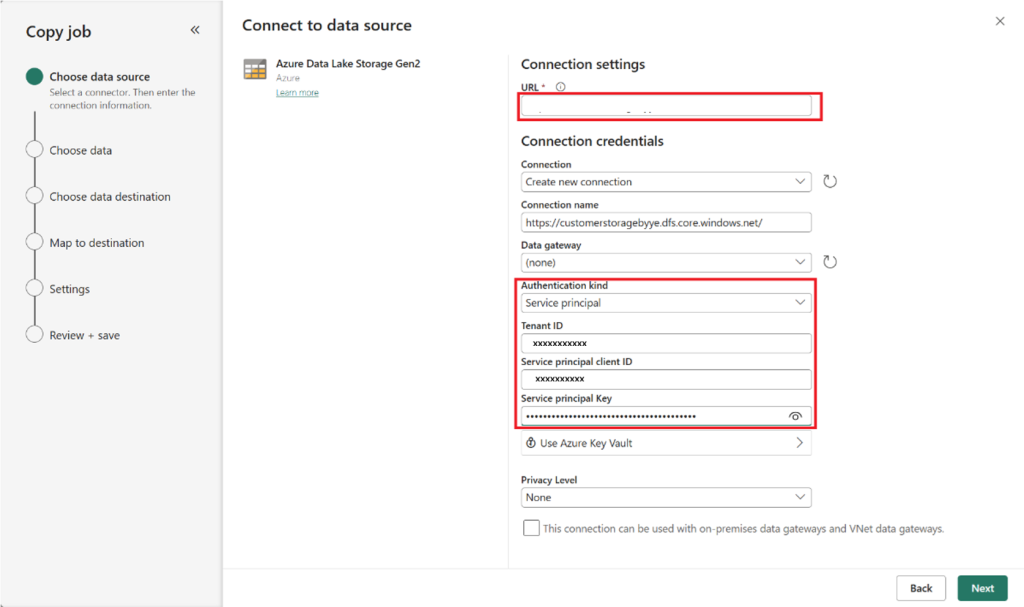Viewport: 1024px width, 607px height.
Task: Expand the Privacy Level dropdown
Action: pyautogui.click(x=665, y=497)
